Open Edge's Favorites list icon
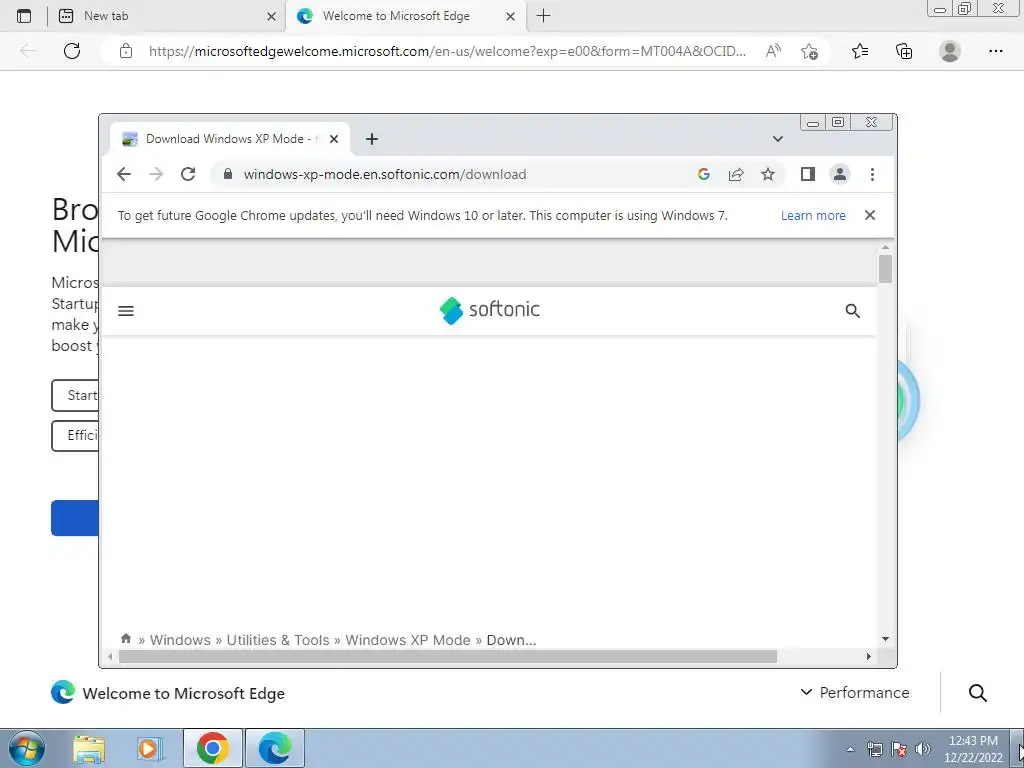This screenshot has height=768, width=1024. click(x=860, y=51)
